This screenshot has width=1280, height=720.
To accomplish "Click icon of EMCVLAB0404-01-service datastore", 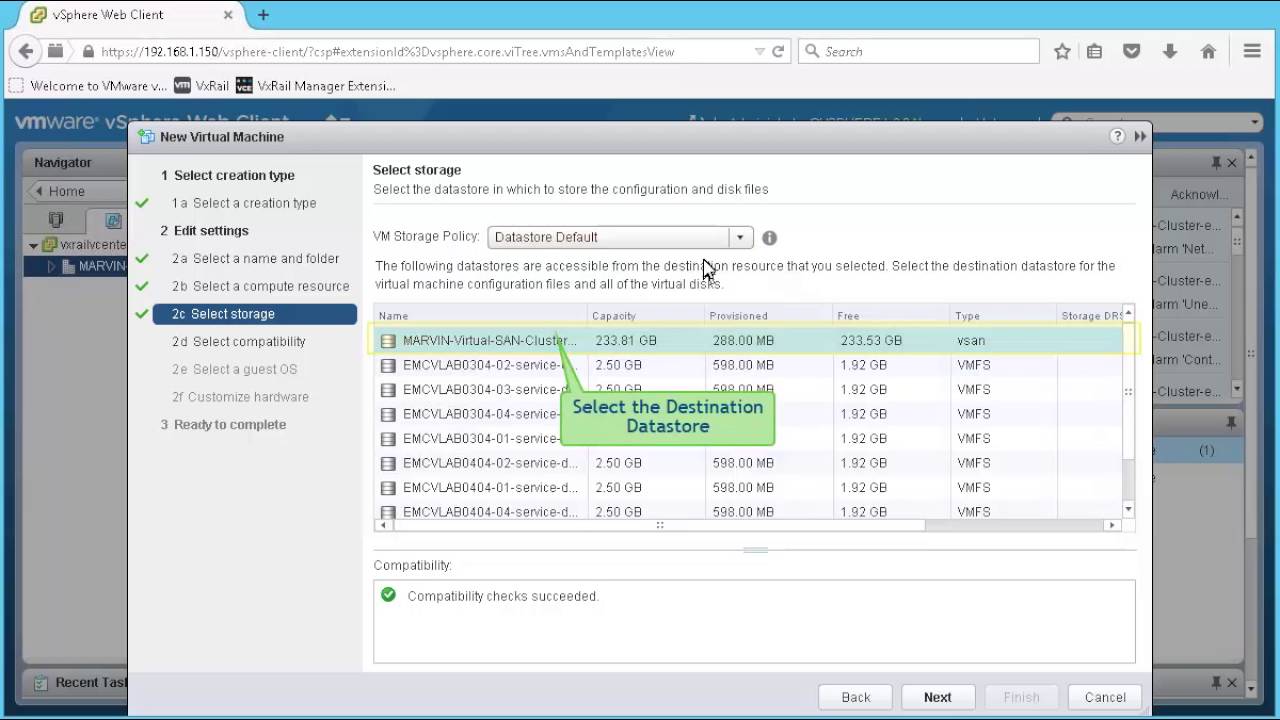I will click(x=387, y=488).
